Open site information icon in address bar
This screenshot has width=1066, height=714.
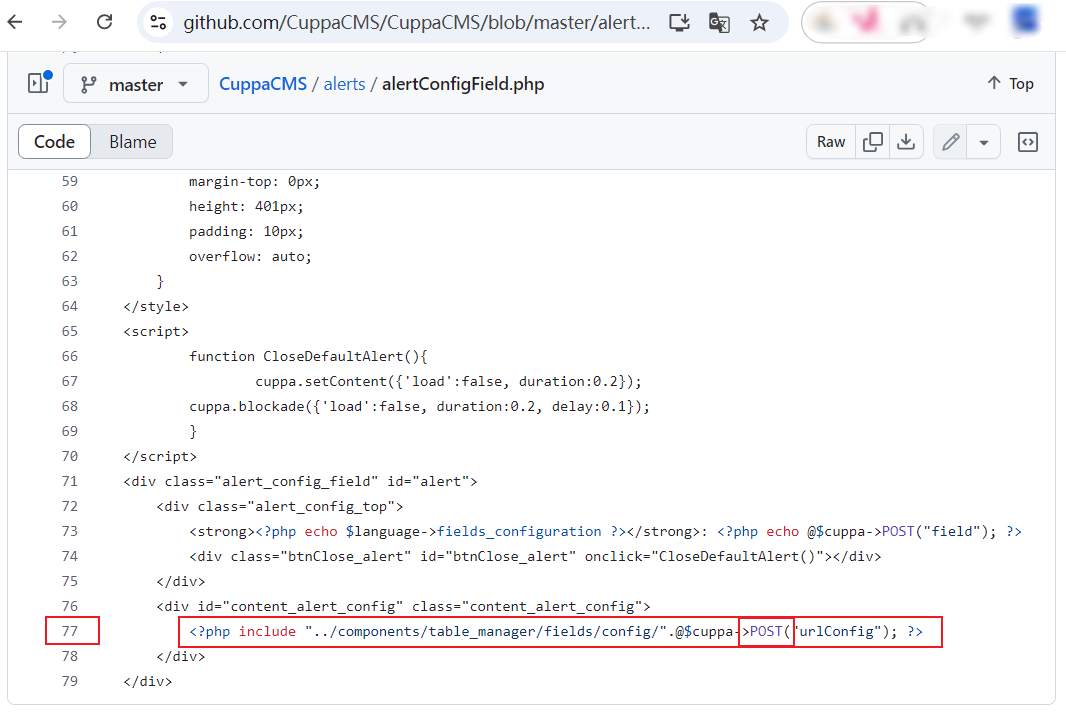157,22
